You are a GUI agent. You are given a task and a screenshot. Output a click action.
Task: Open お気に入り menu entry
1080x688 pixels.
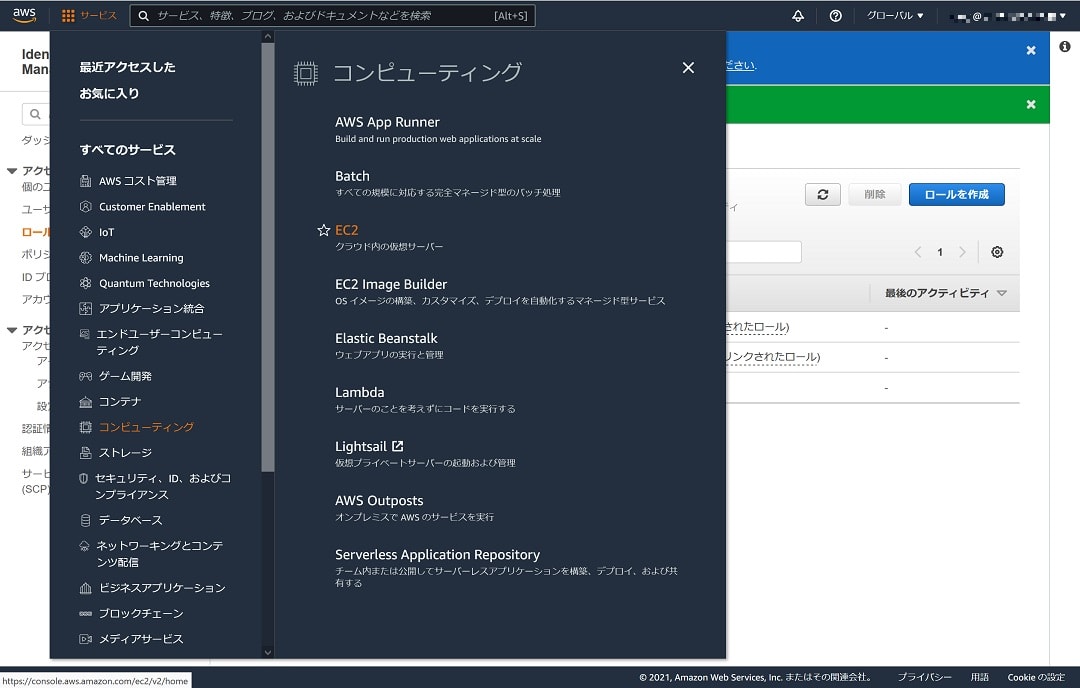(109, 93)
